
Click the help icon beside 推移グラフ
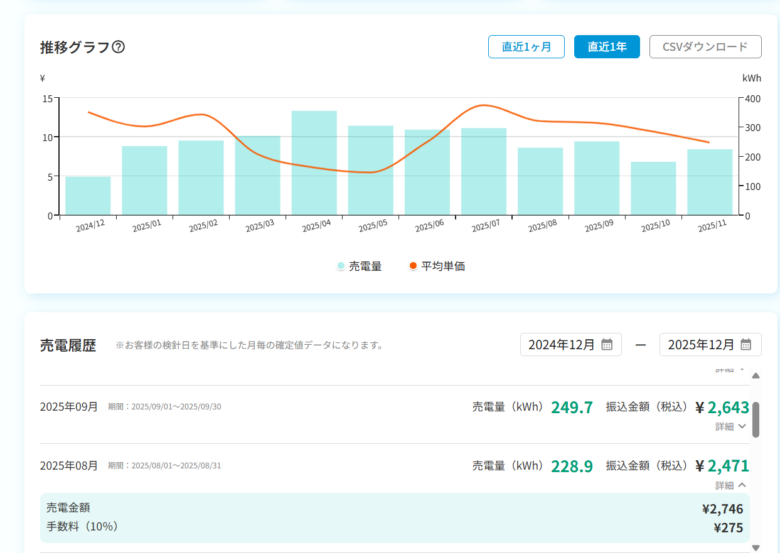(119, 47)
